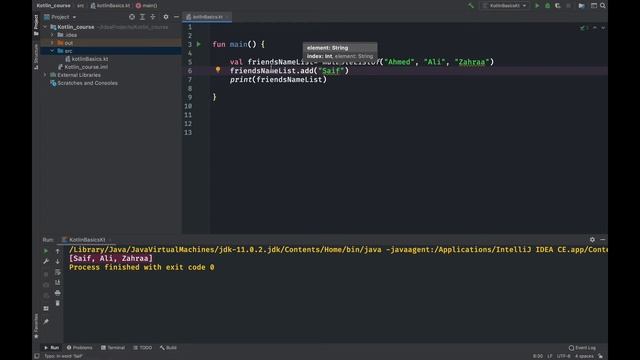Viewport: 640px width, 360px height.
Task: Expand the out folder
Action: tap(52, 43)
